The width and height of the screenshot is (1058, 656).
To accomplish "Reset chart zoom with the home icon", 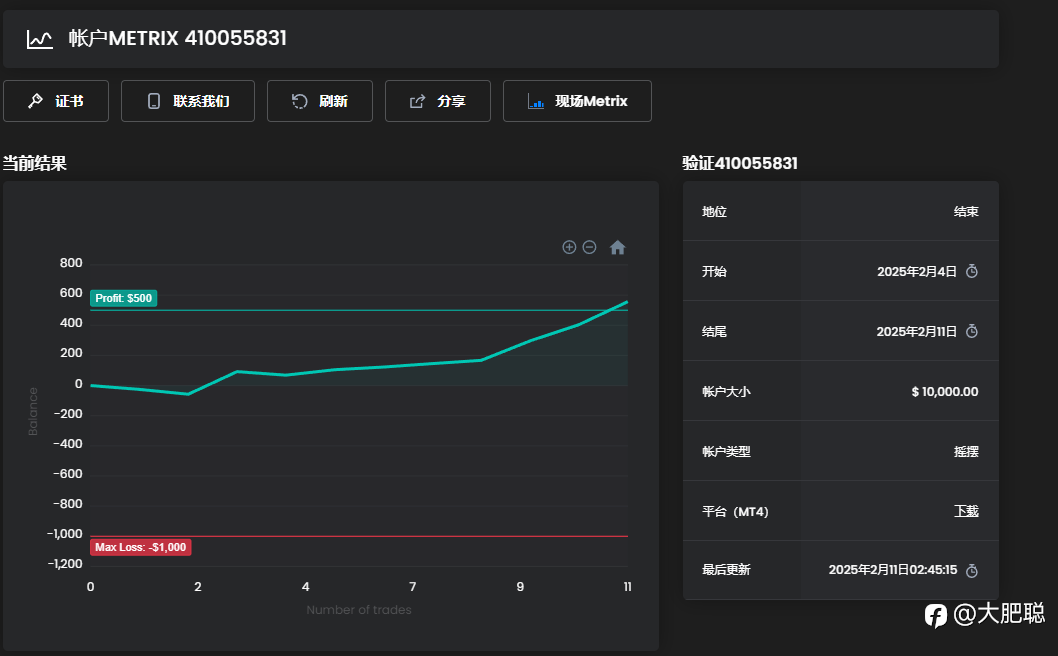I will [x=617, y=248].
